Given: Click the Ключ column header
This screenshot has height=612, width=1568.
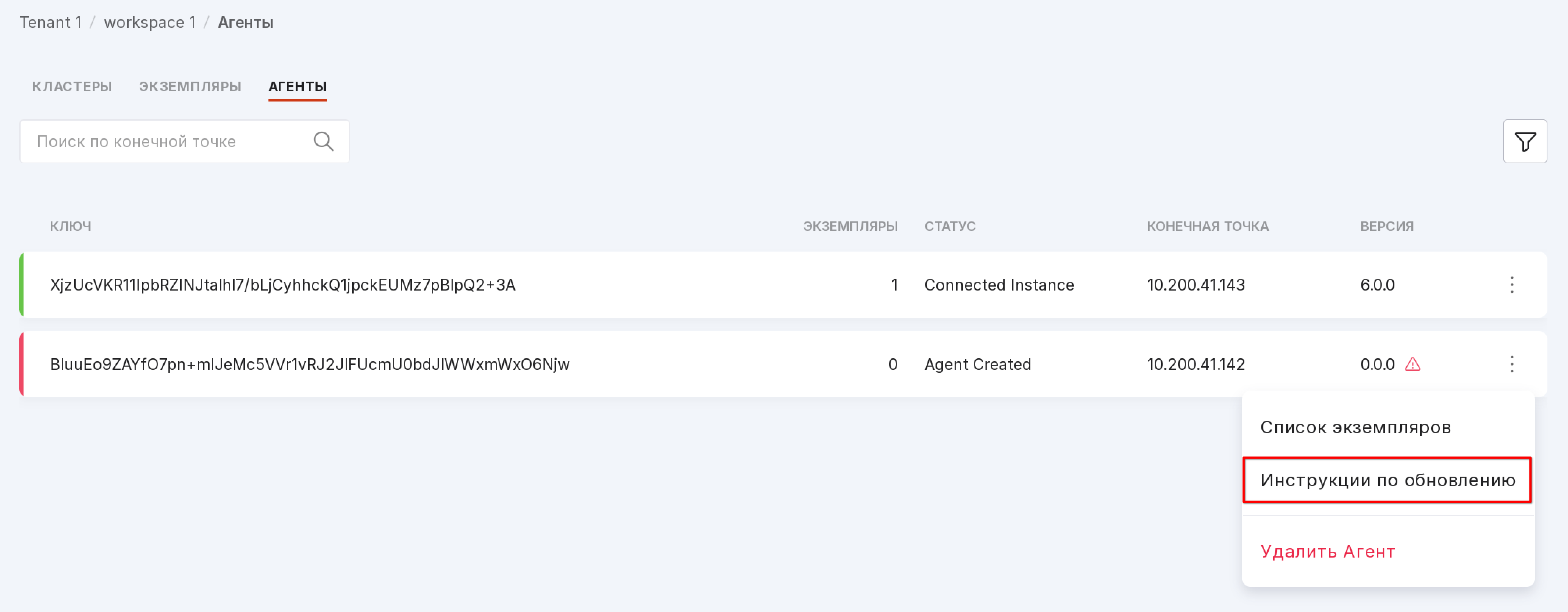Looking at the screenshot, I should (x=71, y=226).
